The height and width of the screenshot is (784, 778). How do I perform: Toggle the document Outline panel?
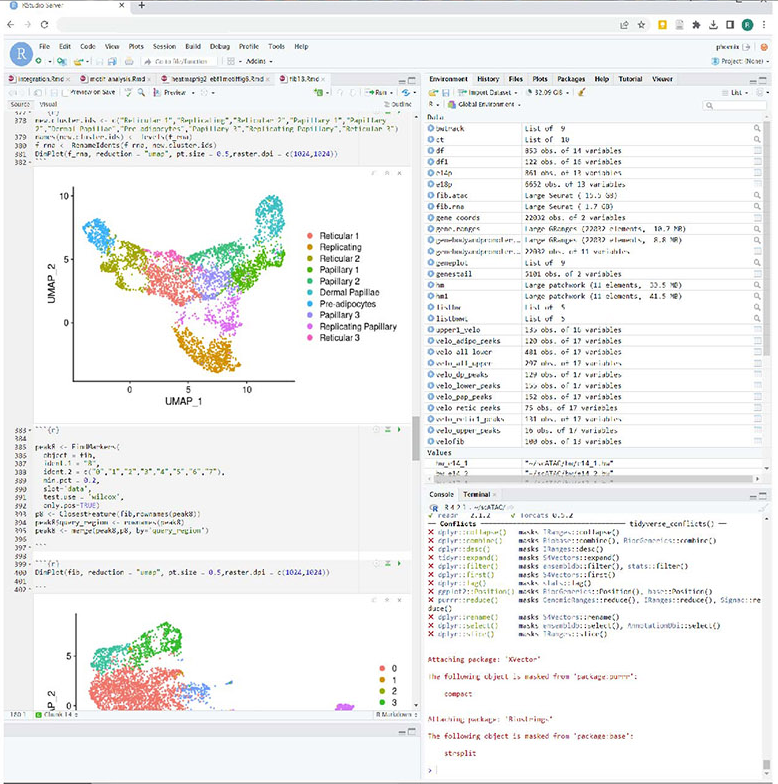coord(398,104)
